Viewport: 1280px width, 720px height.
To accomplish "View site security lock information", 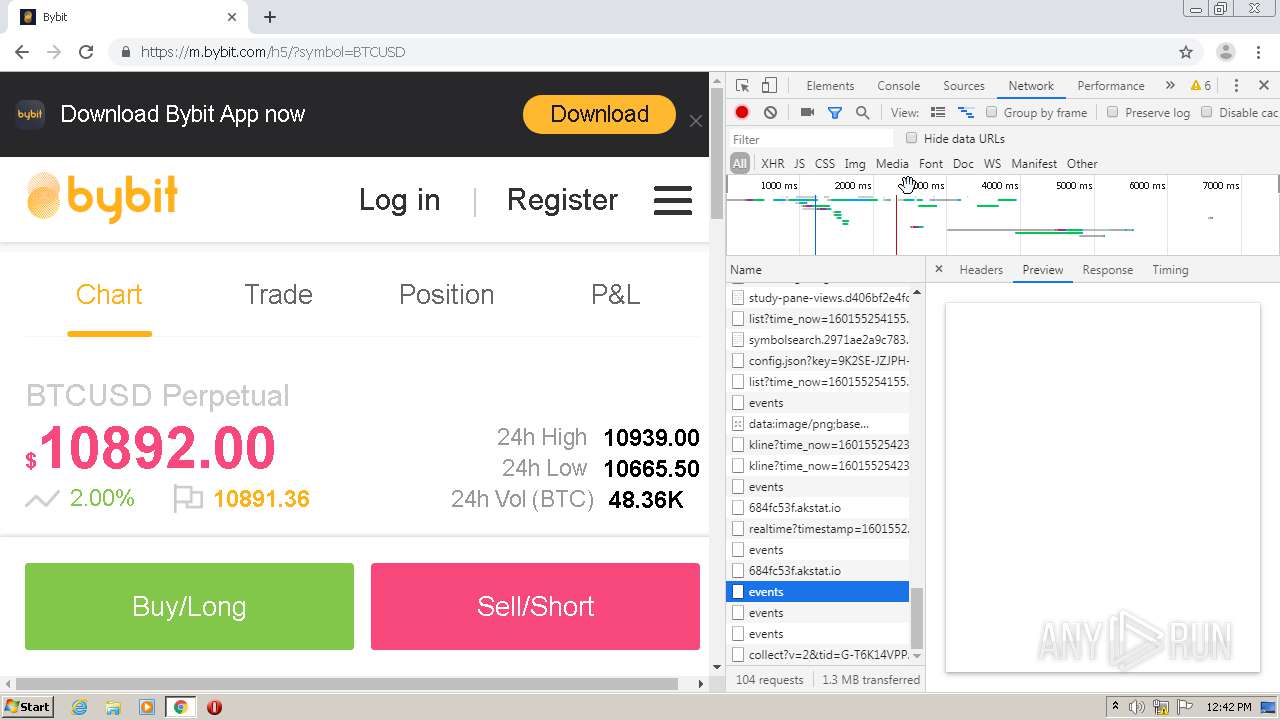I will click(x=125, y=52).
